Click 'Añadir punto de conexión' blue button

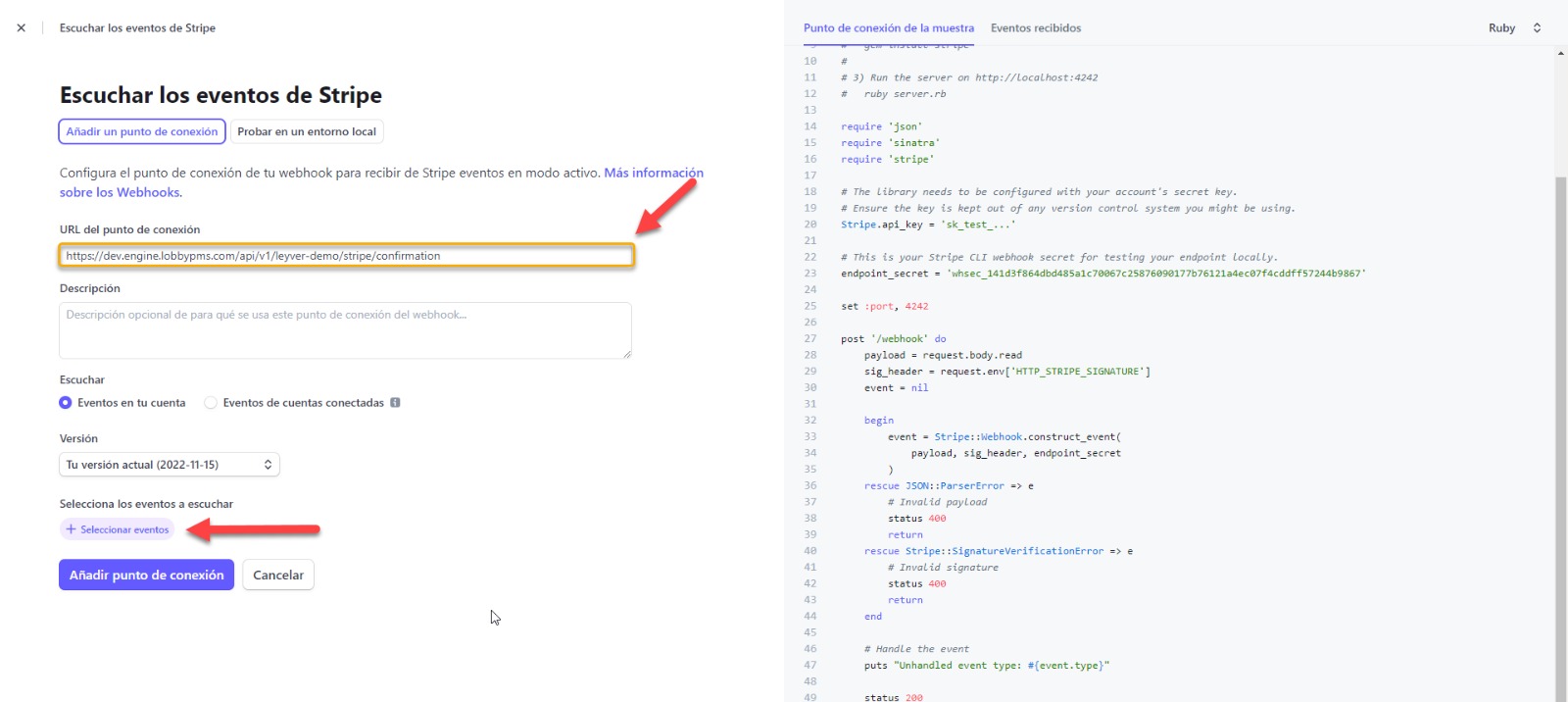pos(146,576)
